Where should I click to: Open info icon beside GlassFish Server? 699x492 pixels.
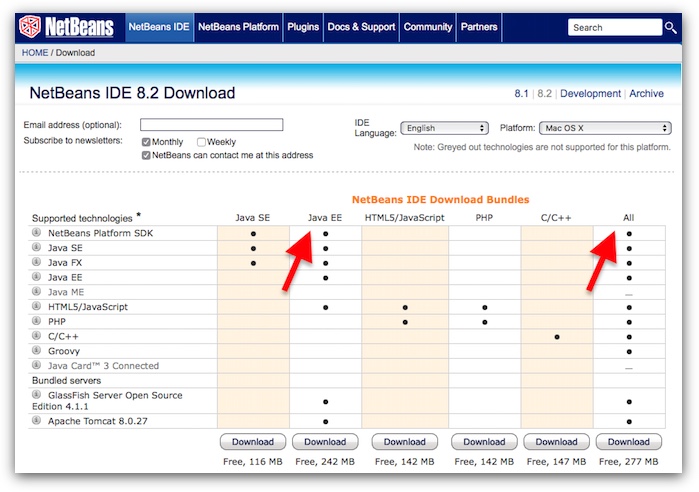coord(37,394)
